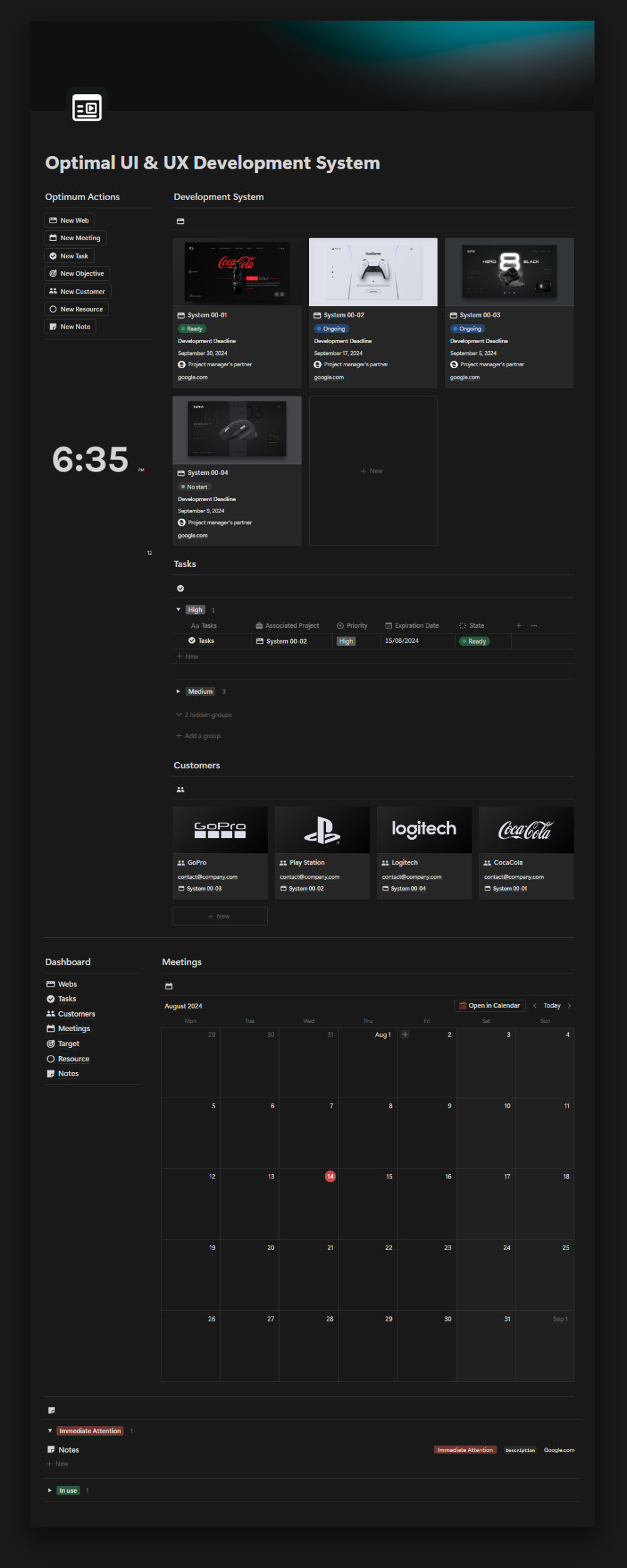Collapse the Immediate Attention group
Screen dimensions: 627x1568
[x=50, y=1431]
